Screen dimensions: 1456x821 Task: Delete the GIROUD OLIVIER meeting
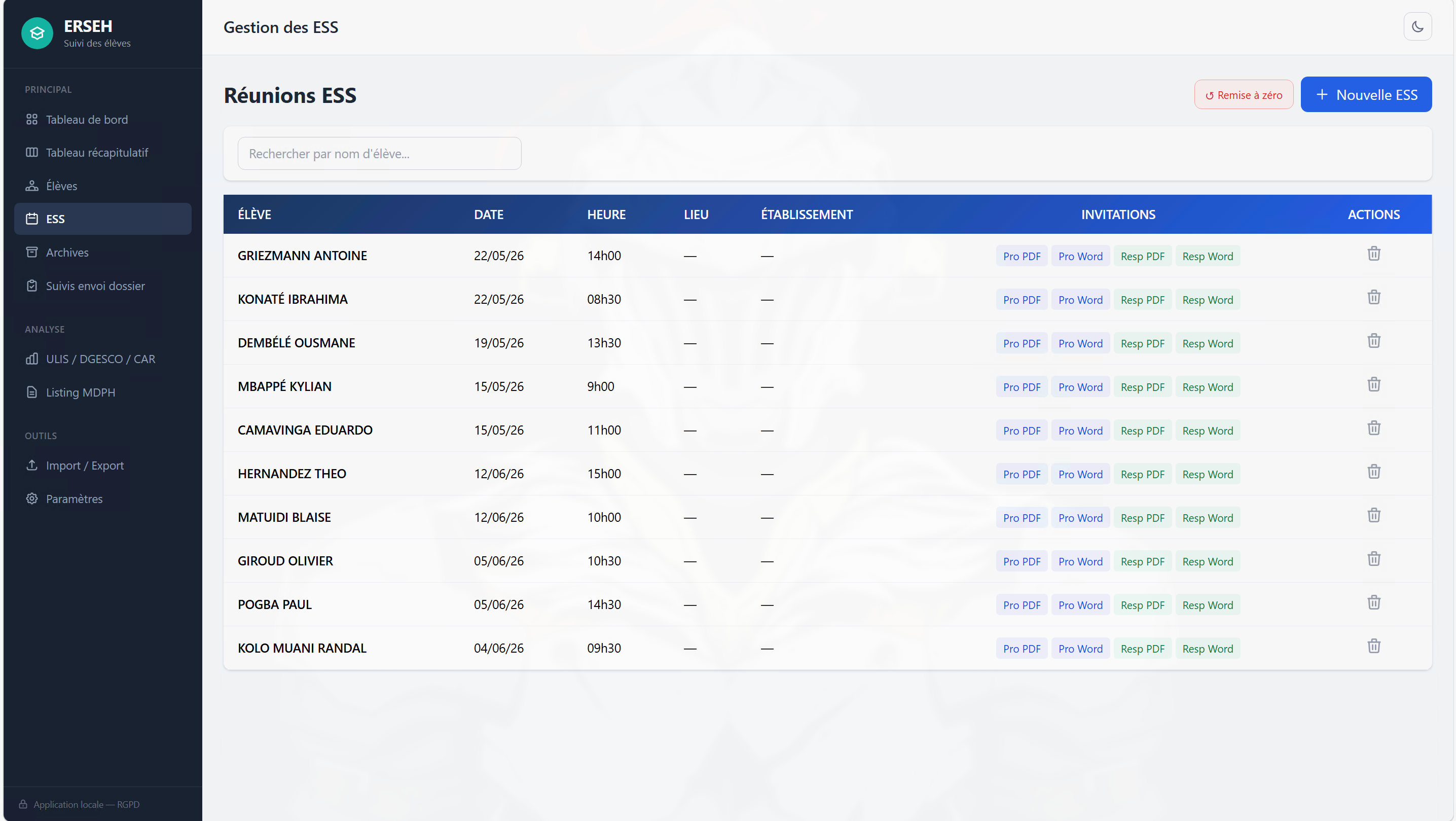point(1373,559)
